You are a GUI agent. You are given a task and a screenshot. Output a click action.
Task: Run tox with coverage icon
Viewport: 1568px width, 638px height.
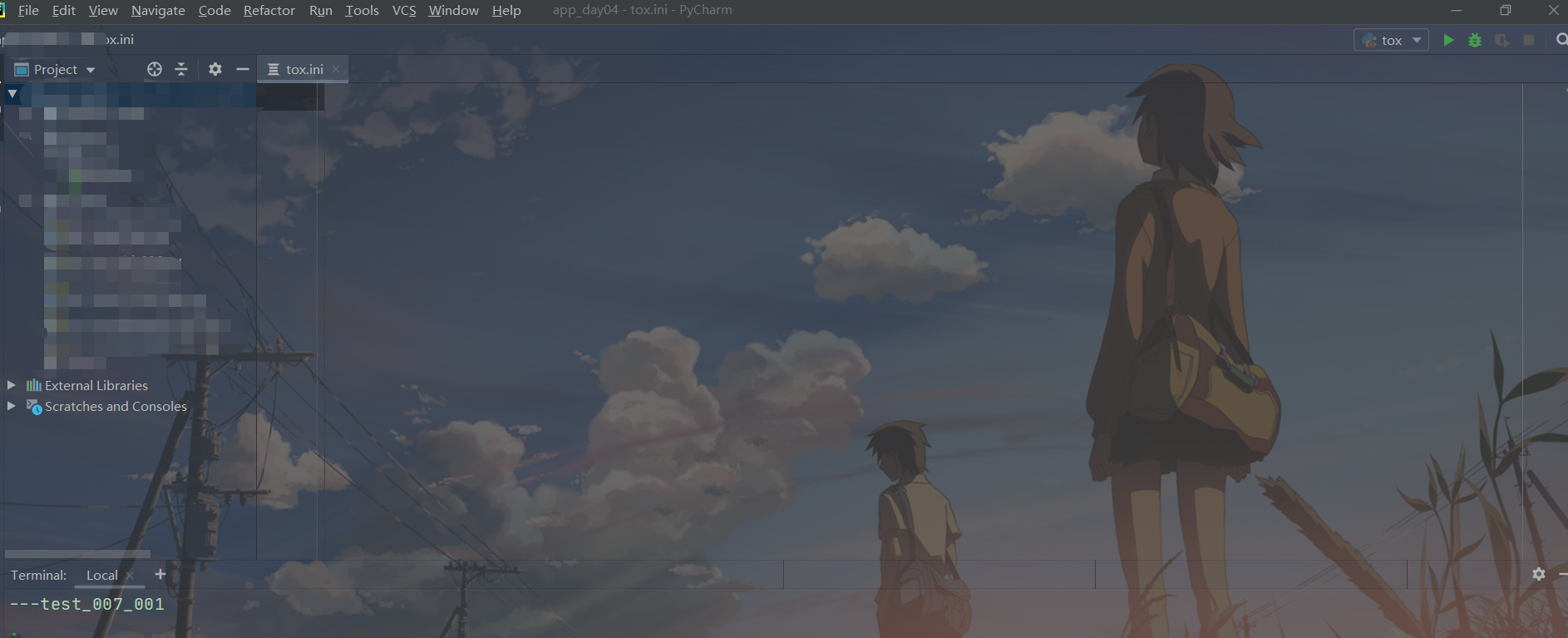click(x=1501, y=40)
